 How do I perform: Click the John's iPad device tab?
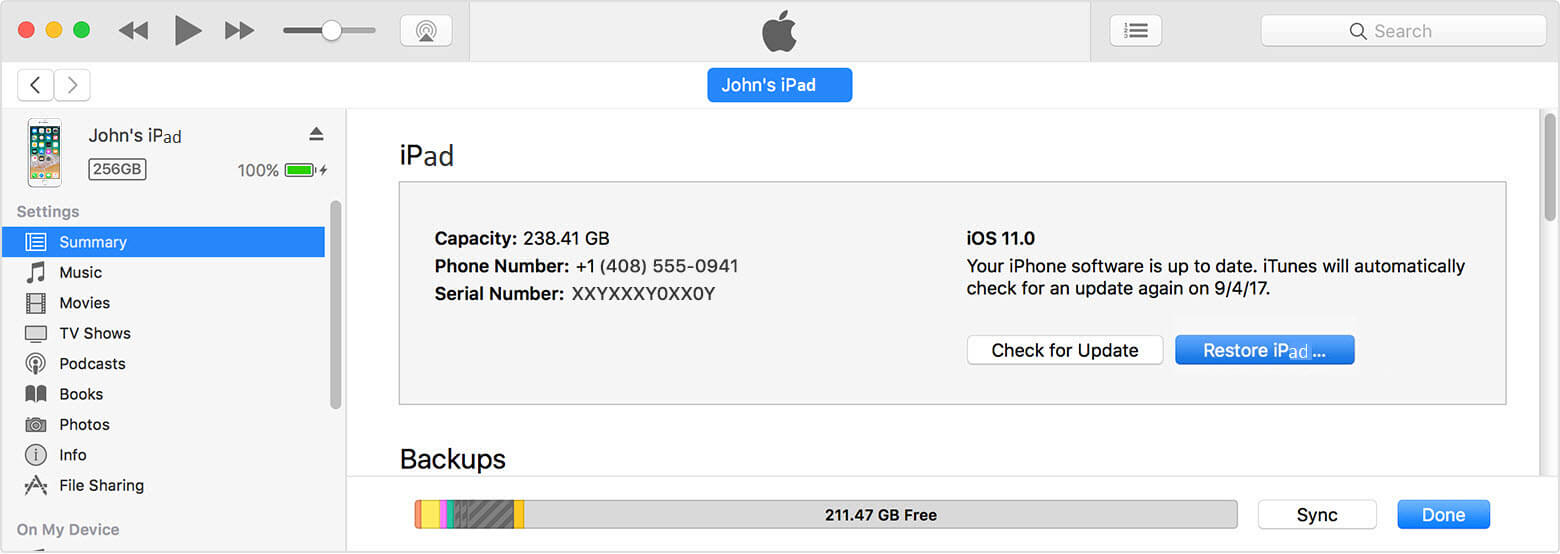click(779, 85)
